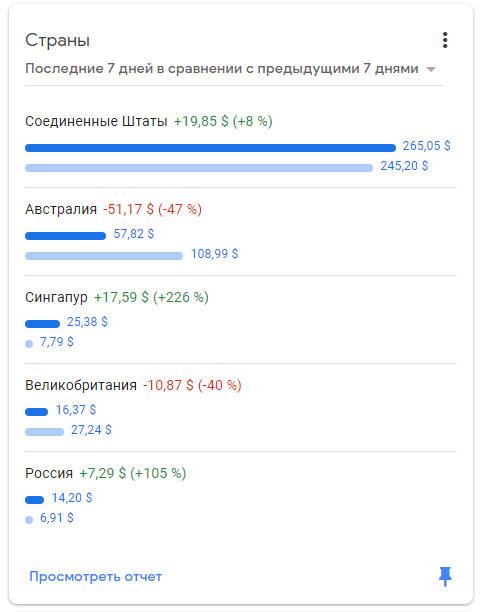Select the light dot beside 7,79 $
Screen dimensions: 484x612
(29, 344)
